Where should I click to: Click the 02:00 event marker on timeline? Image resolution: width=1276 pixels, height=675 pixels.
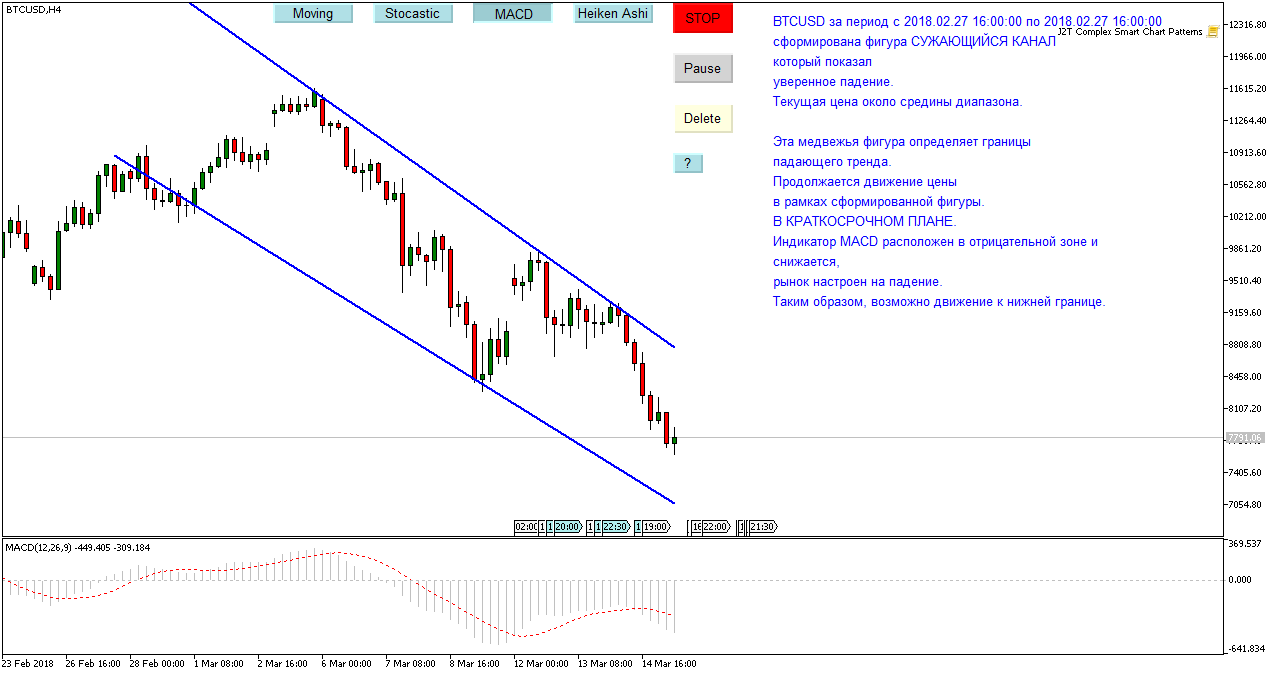526,527
